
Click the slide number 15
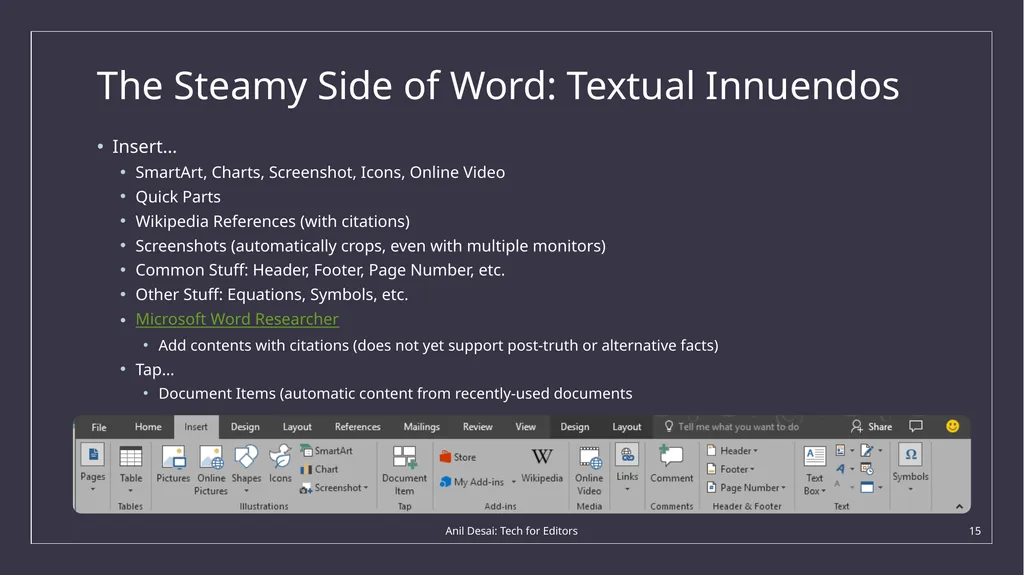click(x=974, y=531)
